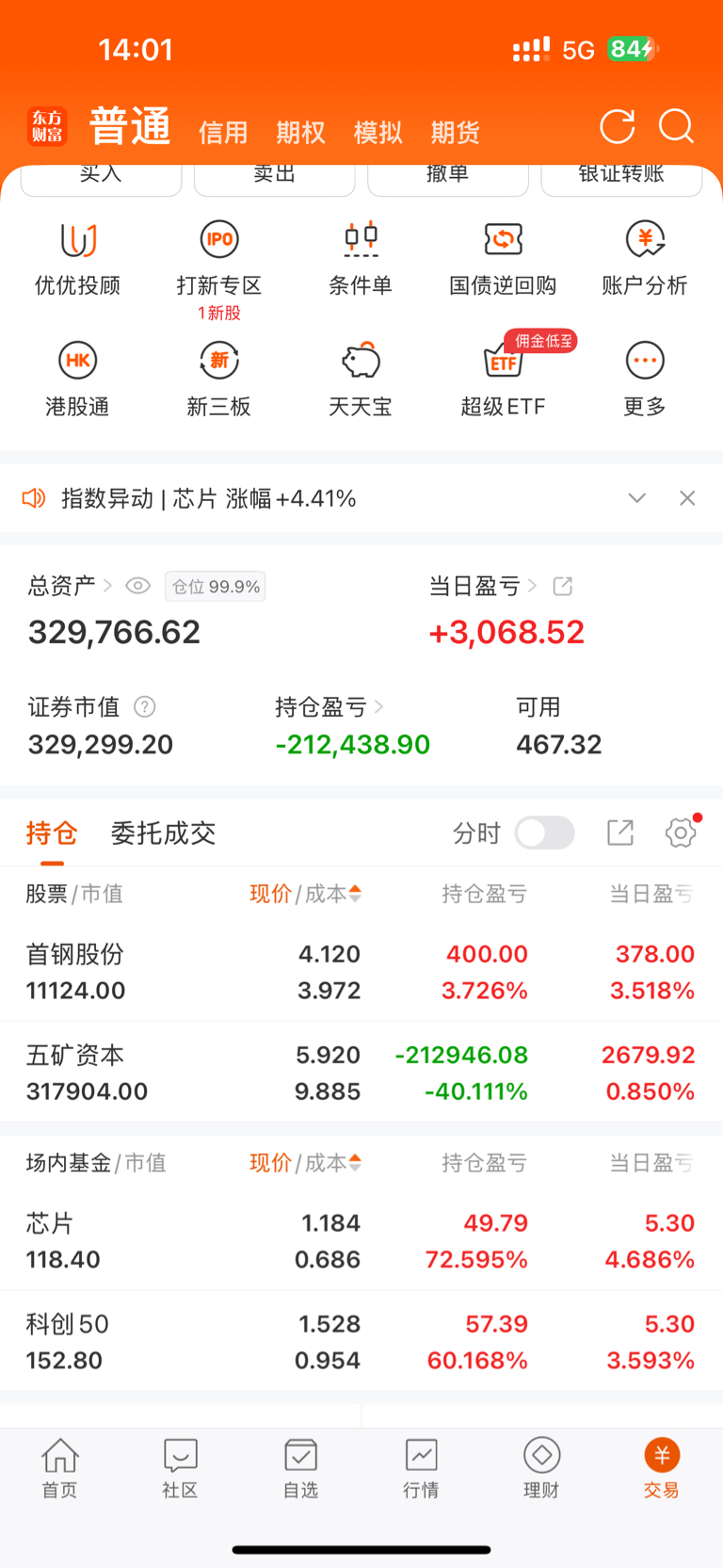723x1568 pixels.
Task: Sort stocks by 现价/成本 arrows
Action: (x=355, y=894)
